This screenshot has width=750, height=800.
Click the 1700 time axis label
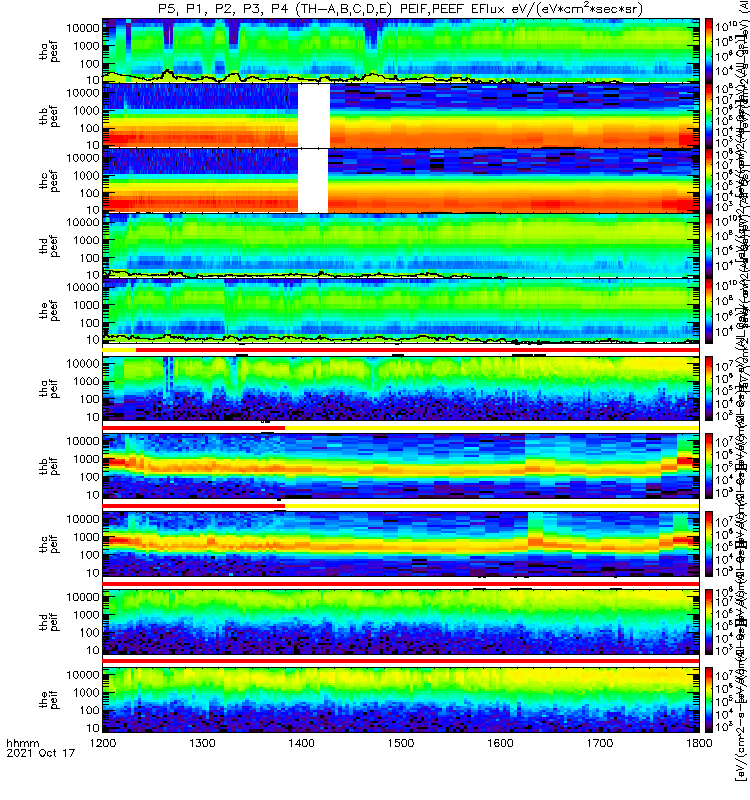pyautogui.click(x=599, y=743)
